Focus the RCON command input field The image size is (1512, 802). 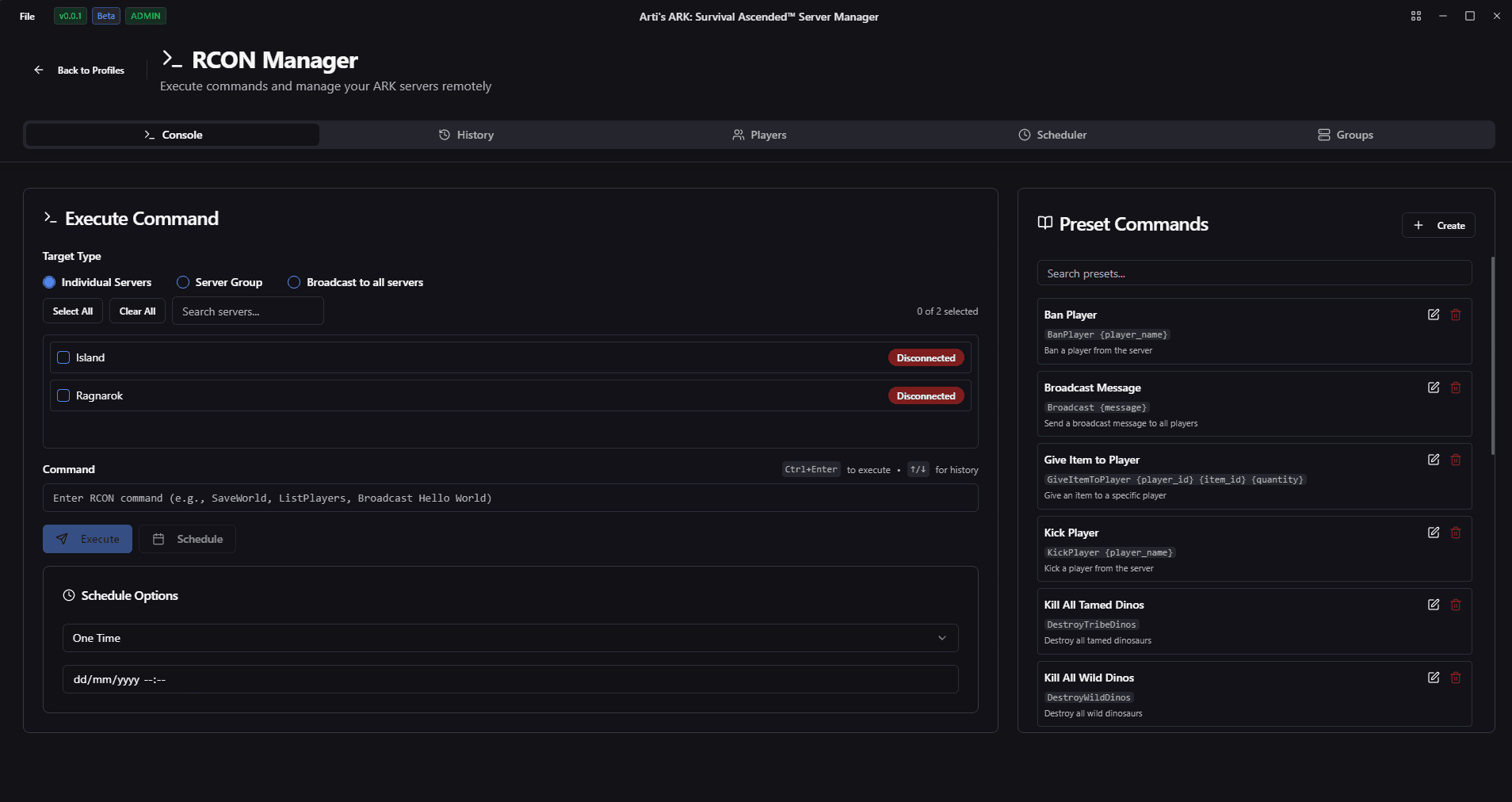510,498
